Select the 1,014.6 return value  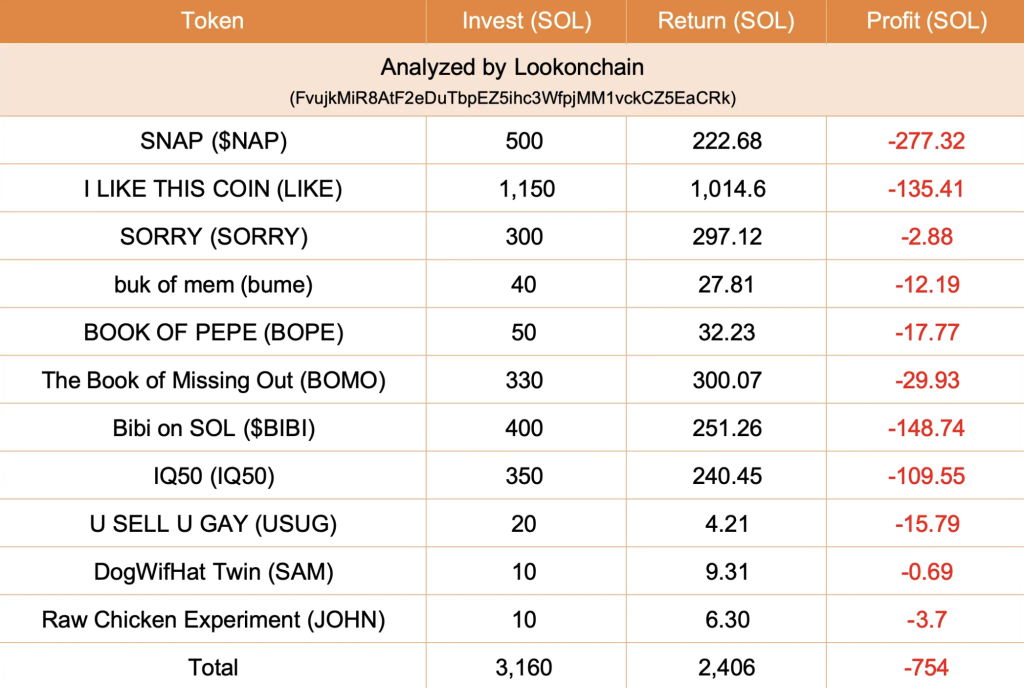point(728,189)
